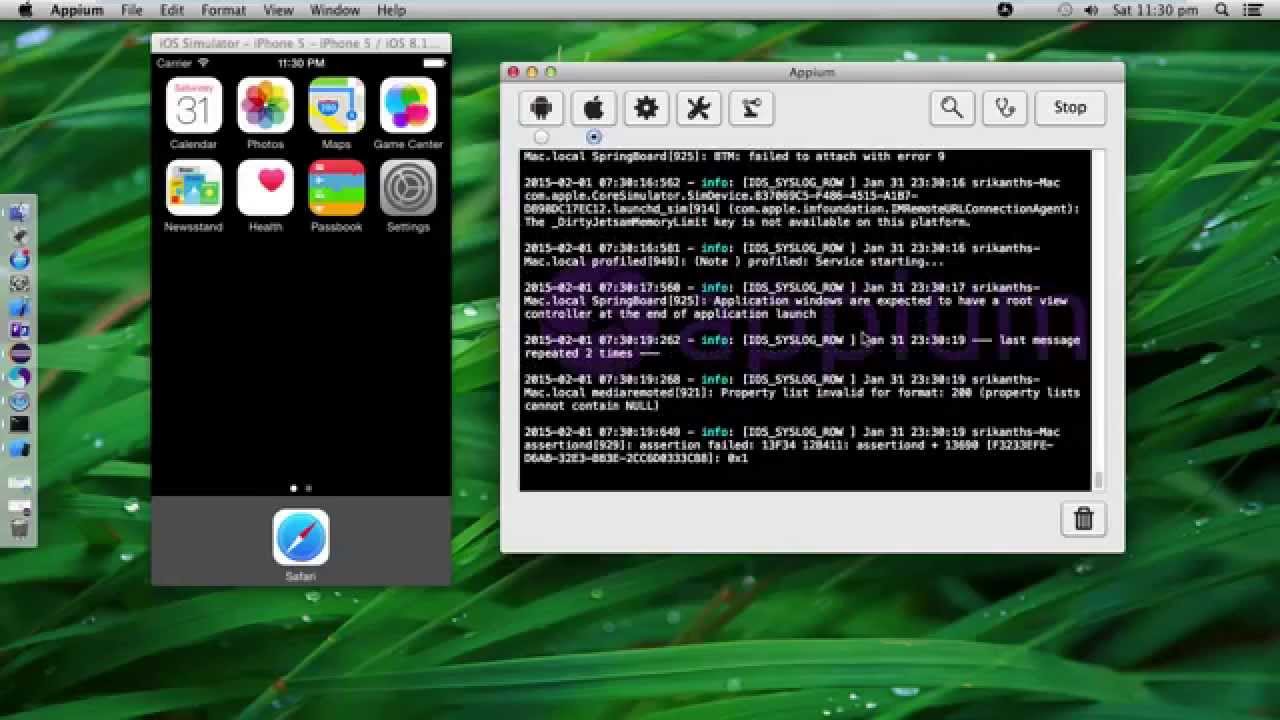Open the Appium application menu
The image size is (1280, 720).
76,10
